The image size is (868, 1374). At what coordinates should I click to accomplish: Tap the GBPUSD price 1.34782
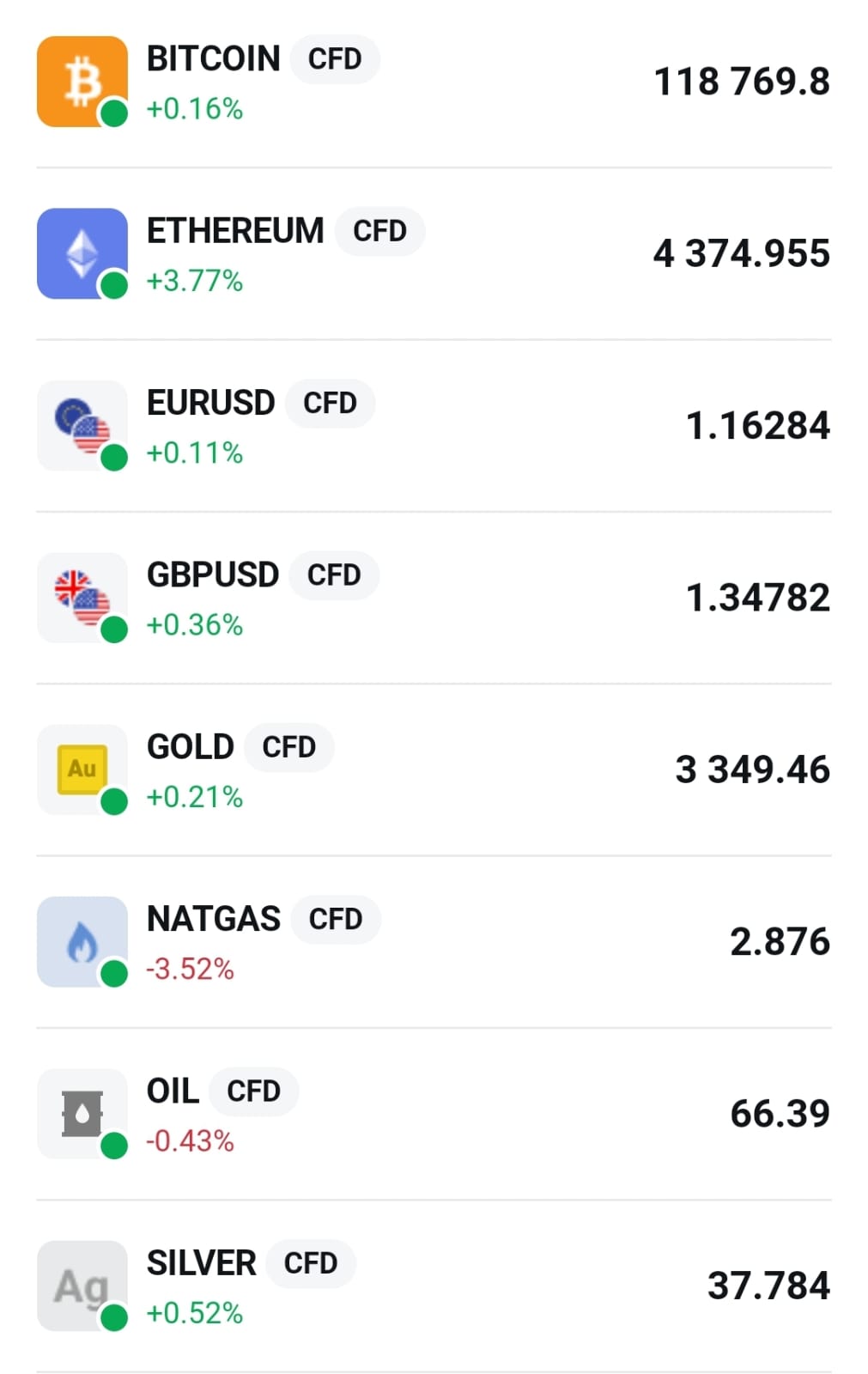(x=758, y=598)
